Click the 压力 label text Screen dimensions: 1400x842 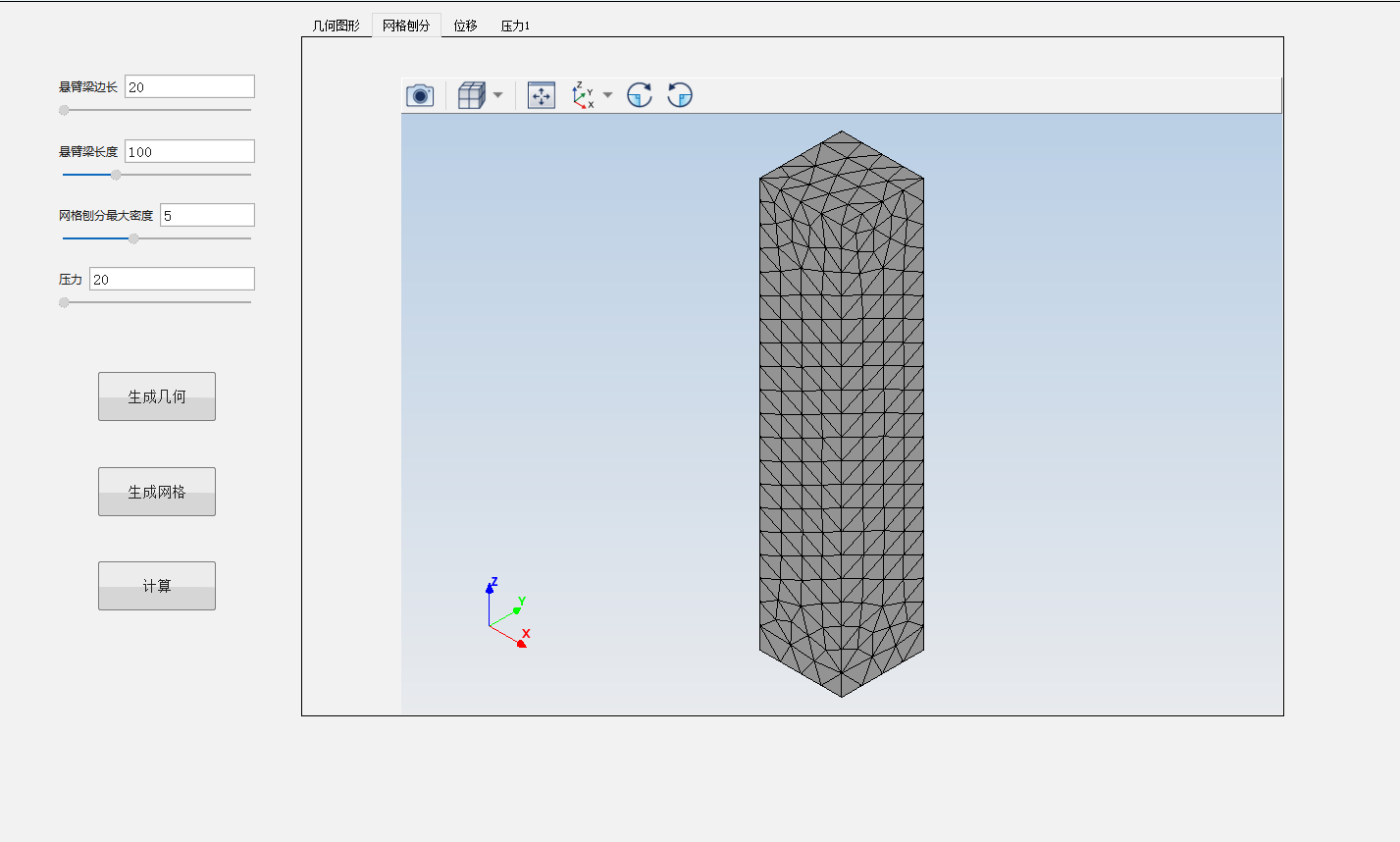tap(71, 280)
